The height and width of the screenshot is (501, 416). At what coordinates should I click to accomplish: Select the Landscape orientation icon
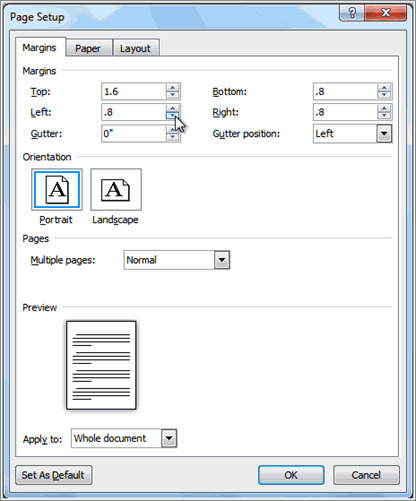116,190
